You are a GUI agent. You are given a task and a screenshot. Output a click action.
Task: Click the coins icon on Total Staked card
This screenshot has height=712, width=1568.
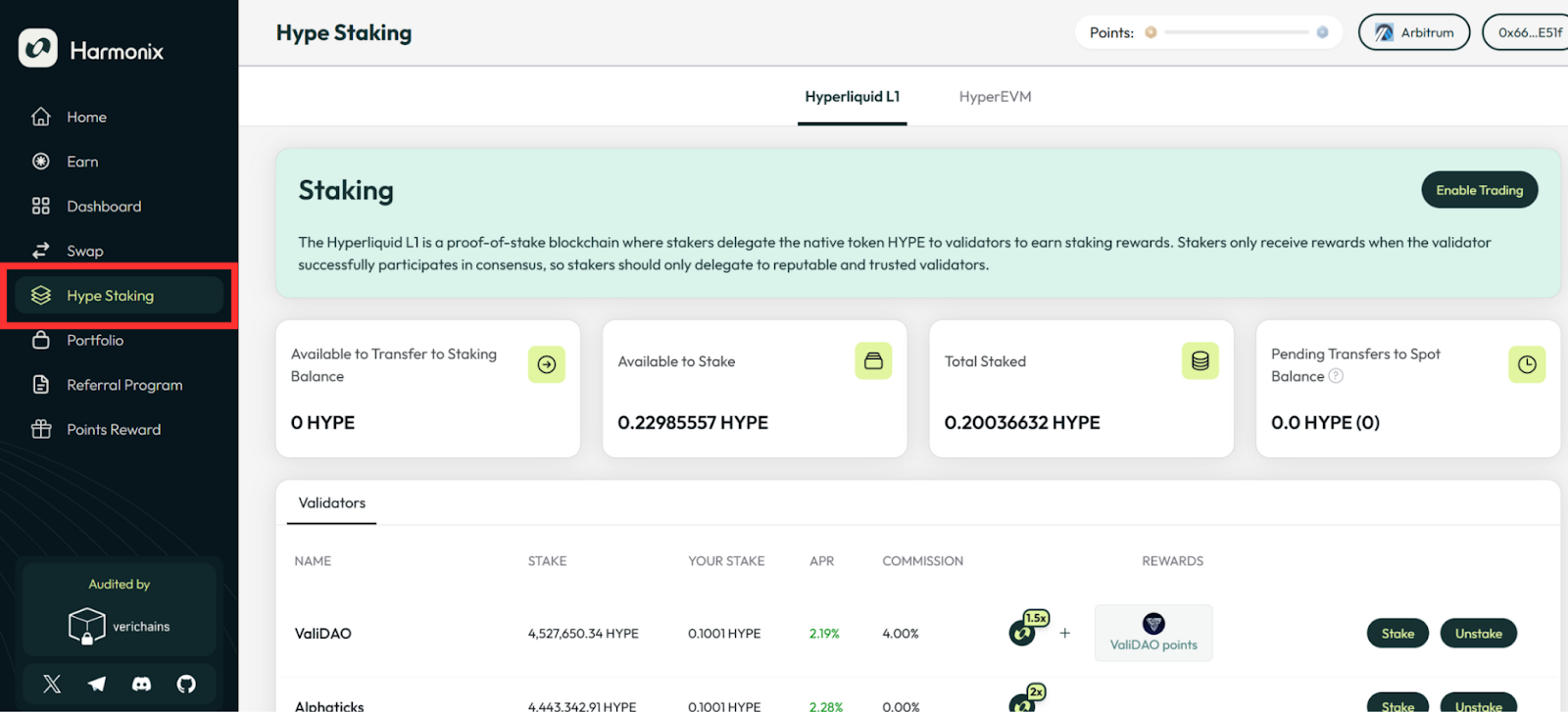[1200, 361]
